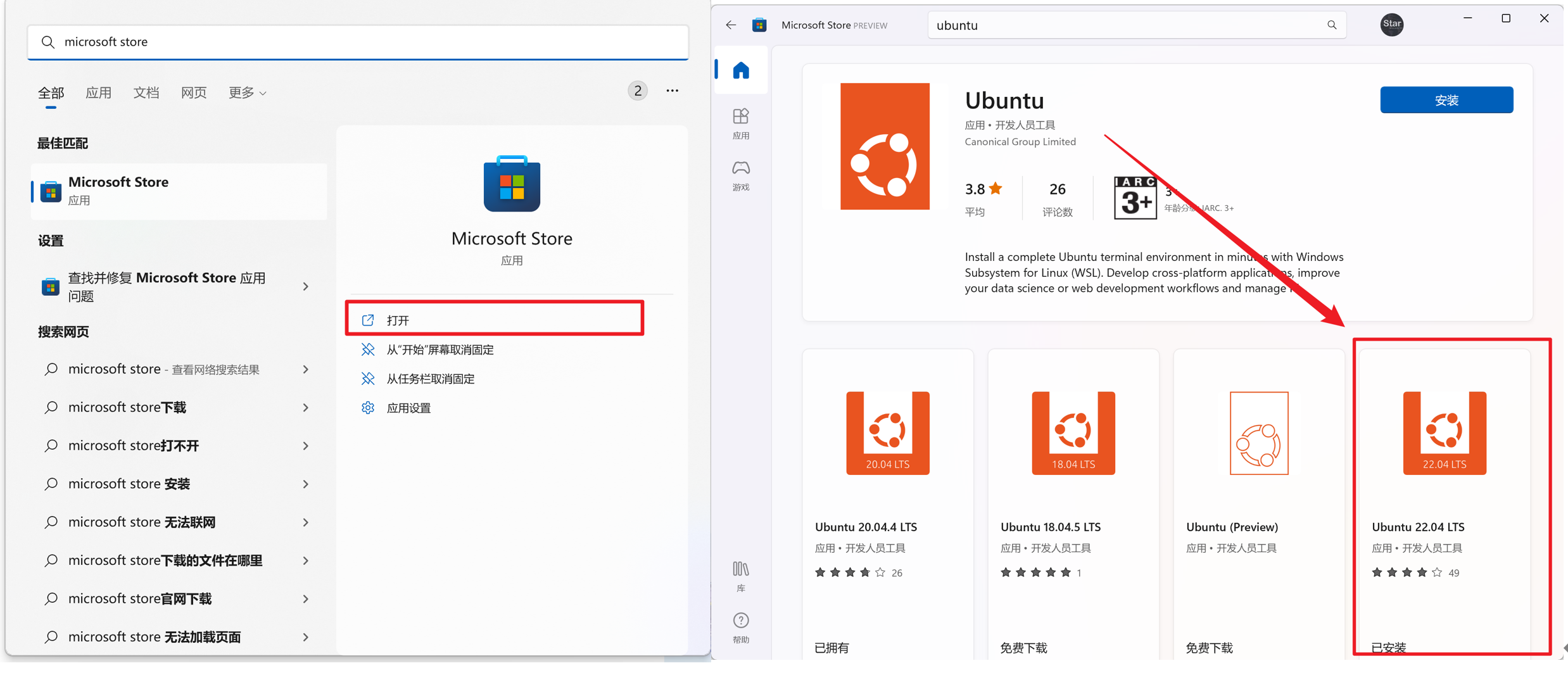Switch to the 应用 search filter tab
This screenshot has height=675, width=1568.
pyautogui.click(x=99, y=92)
